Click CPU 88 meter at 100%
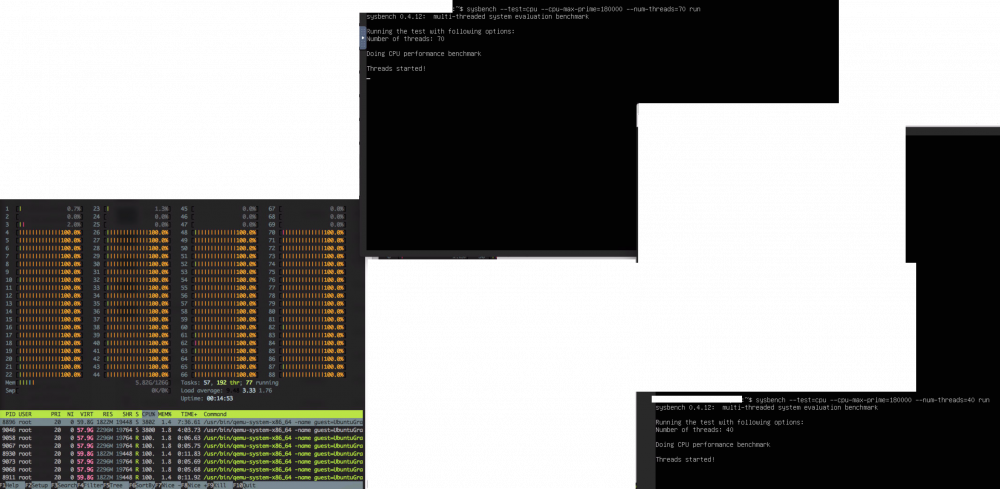This screenshot has width=1000, height=489. 307,375
